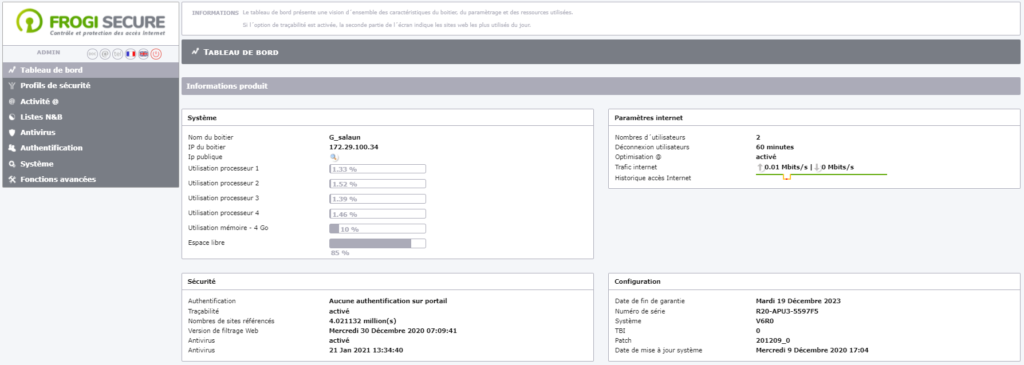
Task: Click memory usage 10 % bar
Action: click(x=377, y=229)
